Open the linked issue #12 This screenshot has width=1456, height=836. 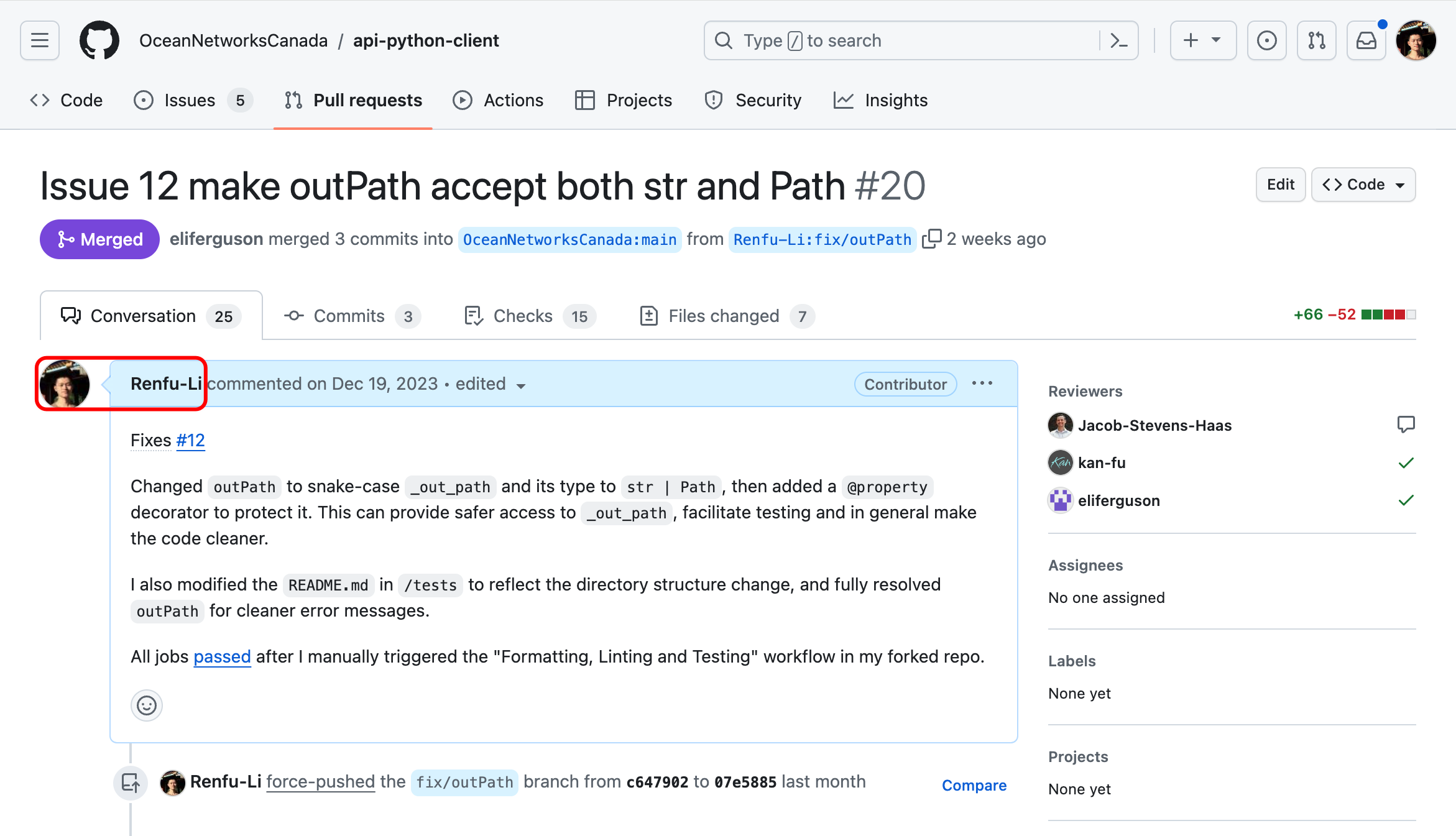[x=190, y=440]
